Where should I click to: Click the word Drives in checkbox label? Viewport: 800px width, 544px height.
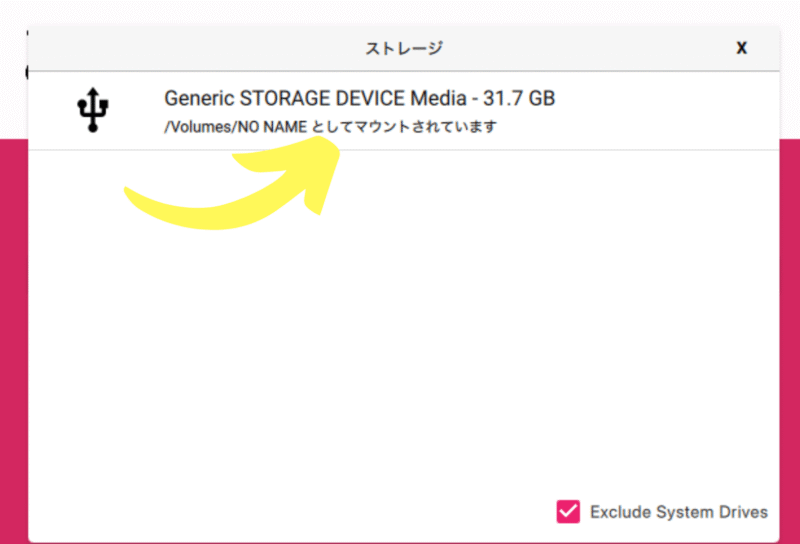[743, 512]
